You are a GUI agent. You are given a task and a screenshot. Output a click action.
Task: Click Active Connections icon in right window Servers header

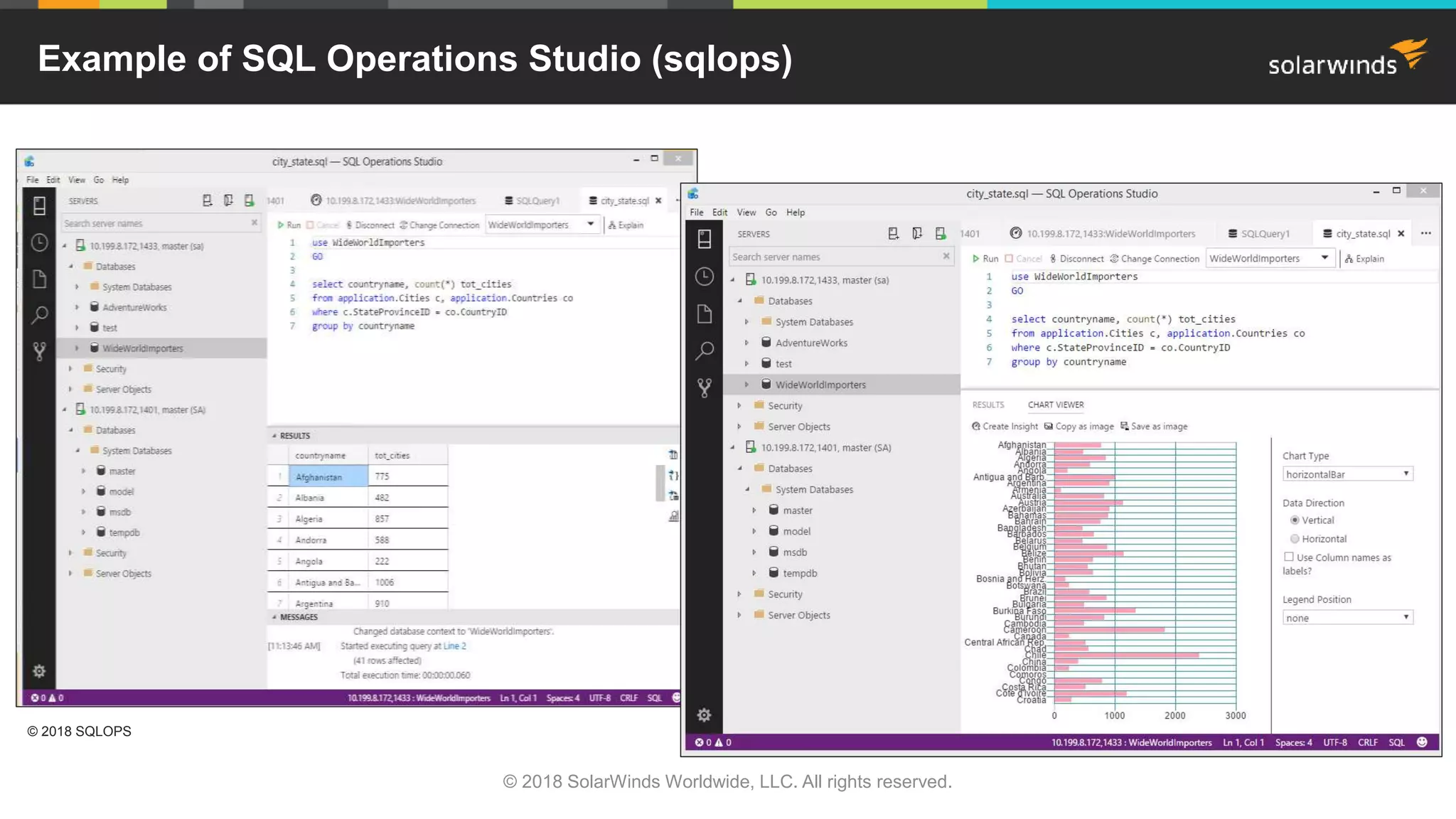[941, 233]
